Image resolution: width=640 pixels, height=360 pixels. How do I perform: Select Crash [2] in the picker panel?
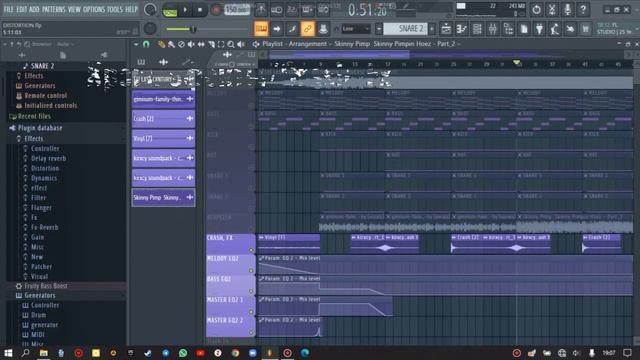pyautogui.click(x=163, y=119)
